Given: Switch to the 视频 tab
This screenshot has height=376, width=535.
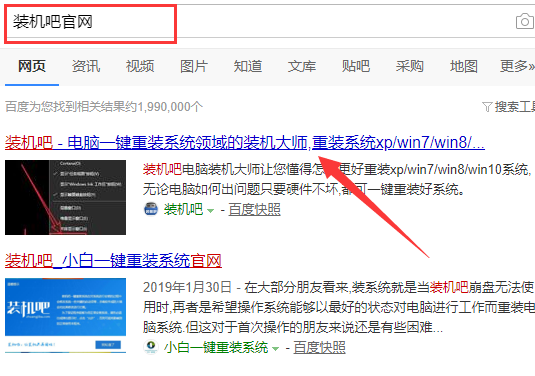Looking at the screenshot, I should tap(140, 66).
